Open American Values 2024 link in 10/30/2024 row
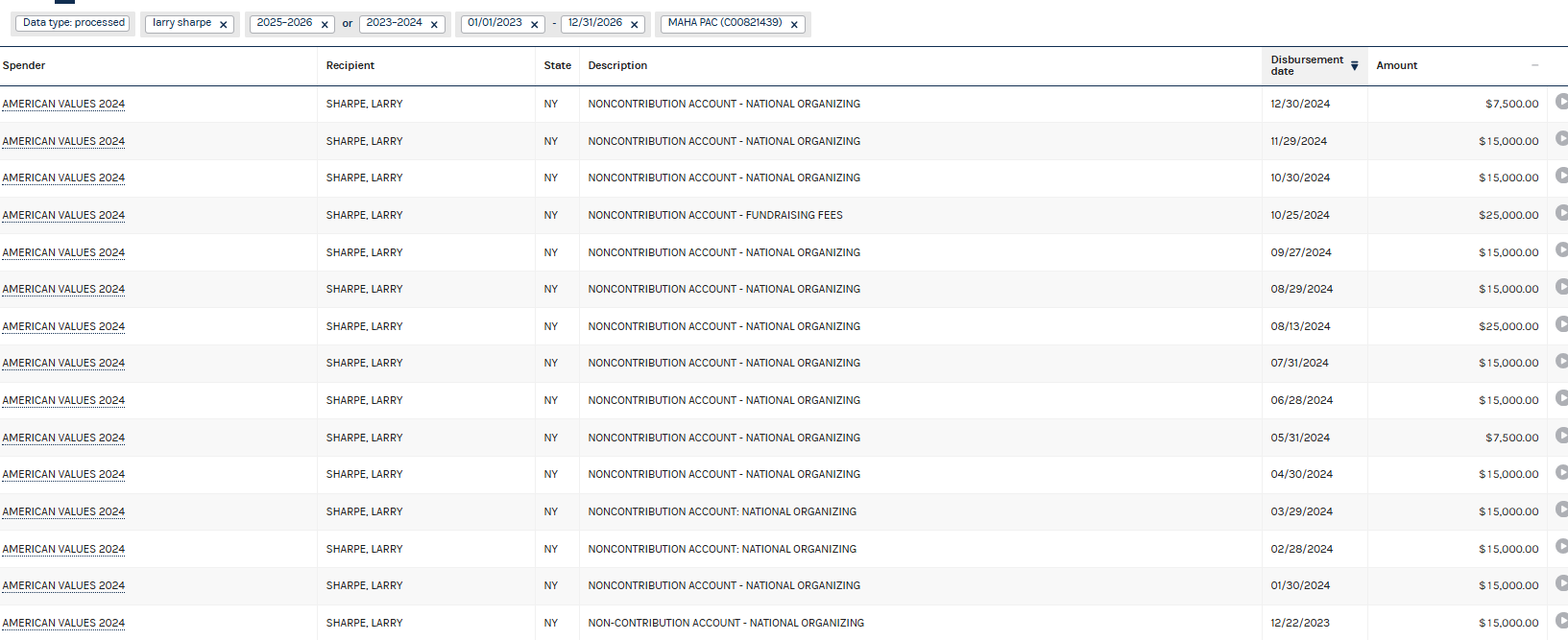The image size is (1568, 640). 63,178
